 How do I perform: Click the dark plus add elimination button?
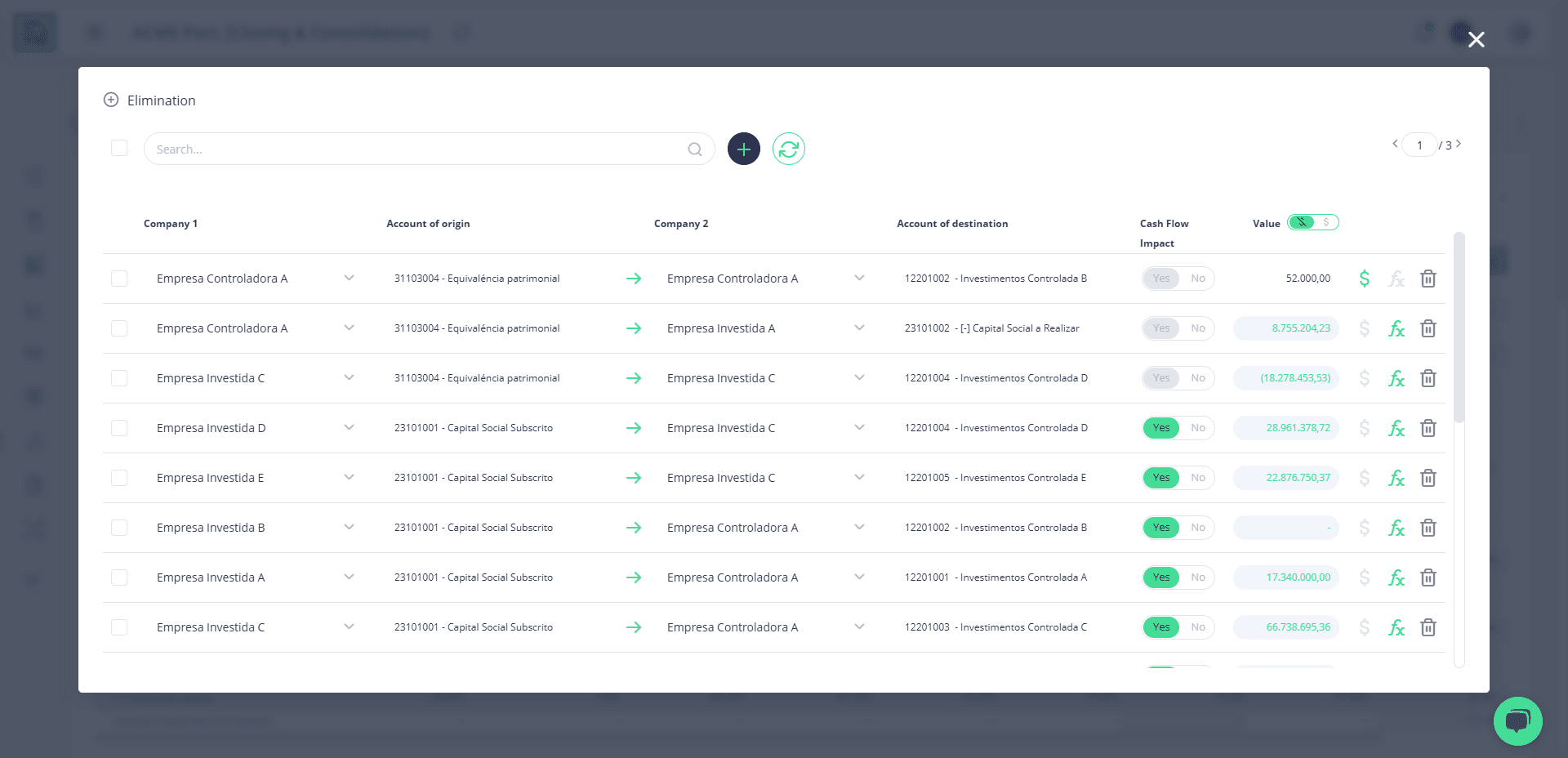click(743, 149)
